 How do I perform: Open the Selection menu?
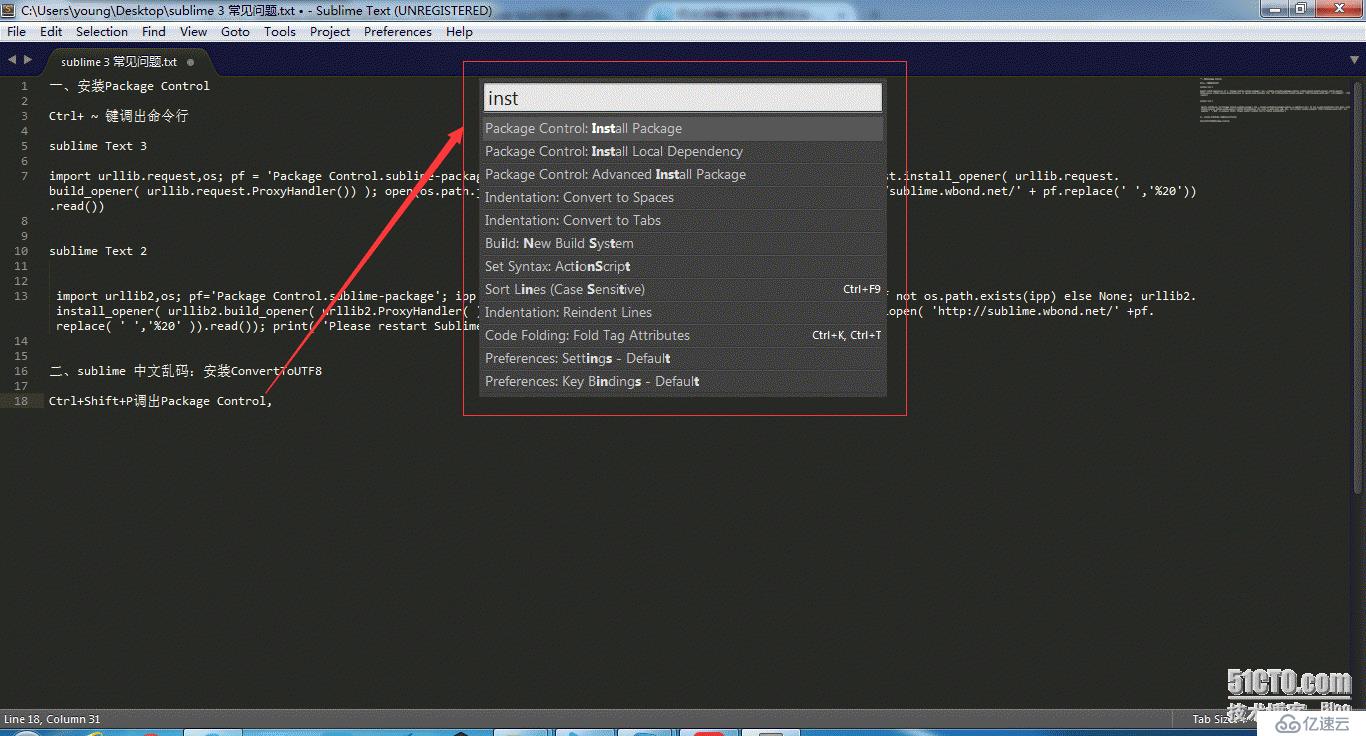coord(102,32)
